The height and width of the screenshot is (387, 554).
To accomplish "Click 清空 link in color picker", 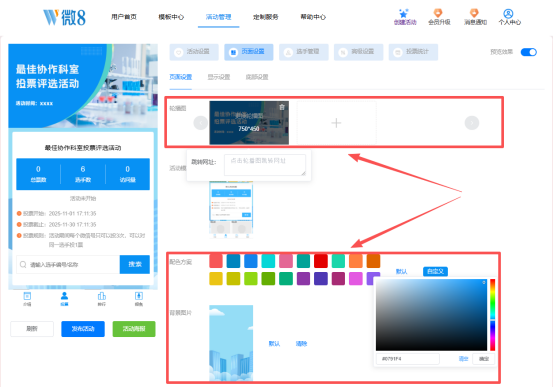I will (464, 359).
